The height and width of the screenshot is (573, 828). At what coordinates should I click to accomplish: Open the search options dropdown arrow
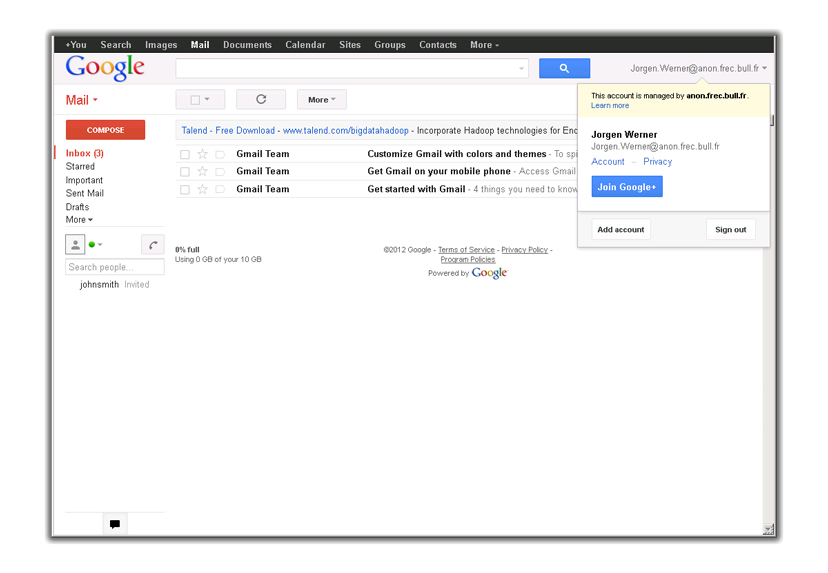[521, 68]
